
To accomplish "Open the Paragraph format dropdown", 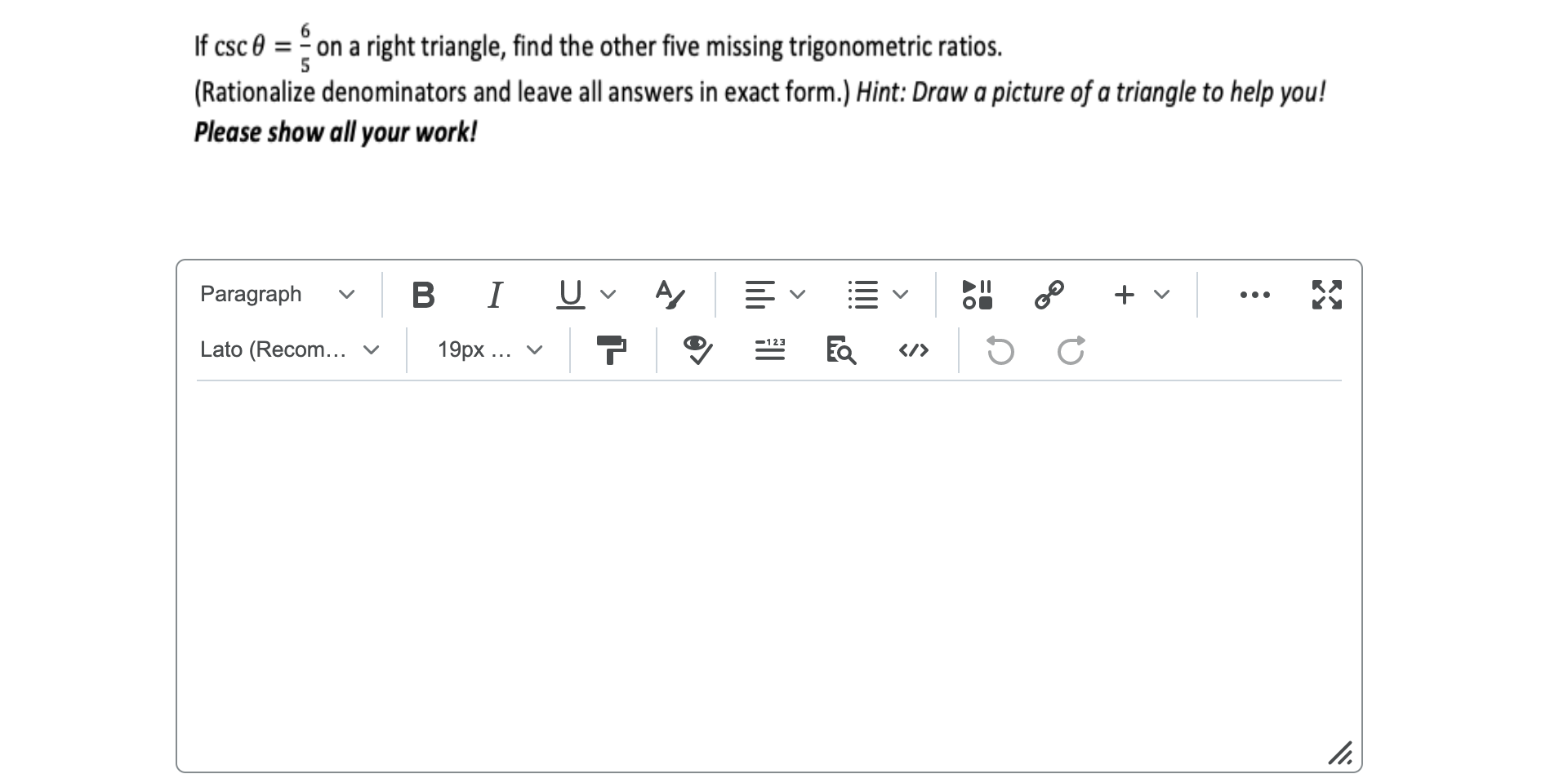I will [x=278, y=294].
